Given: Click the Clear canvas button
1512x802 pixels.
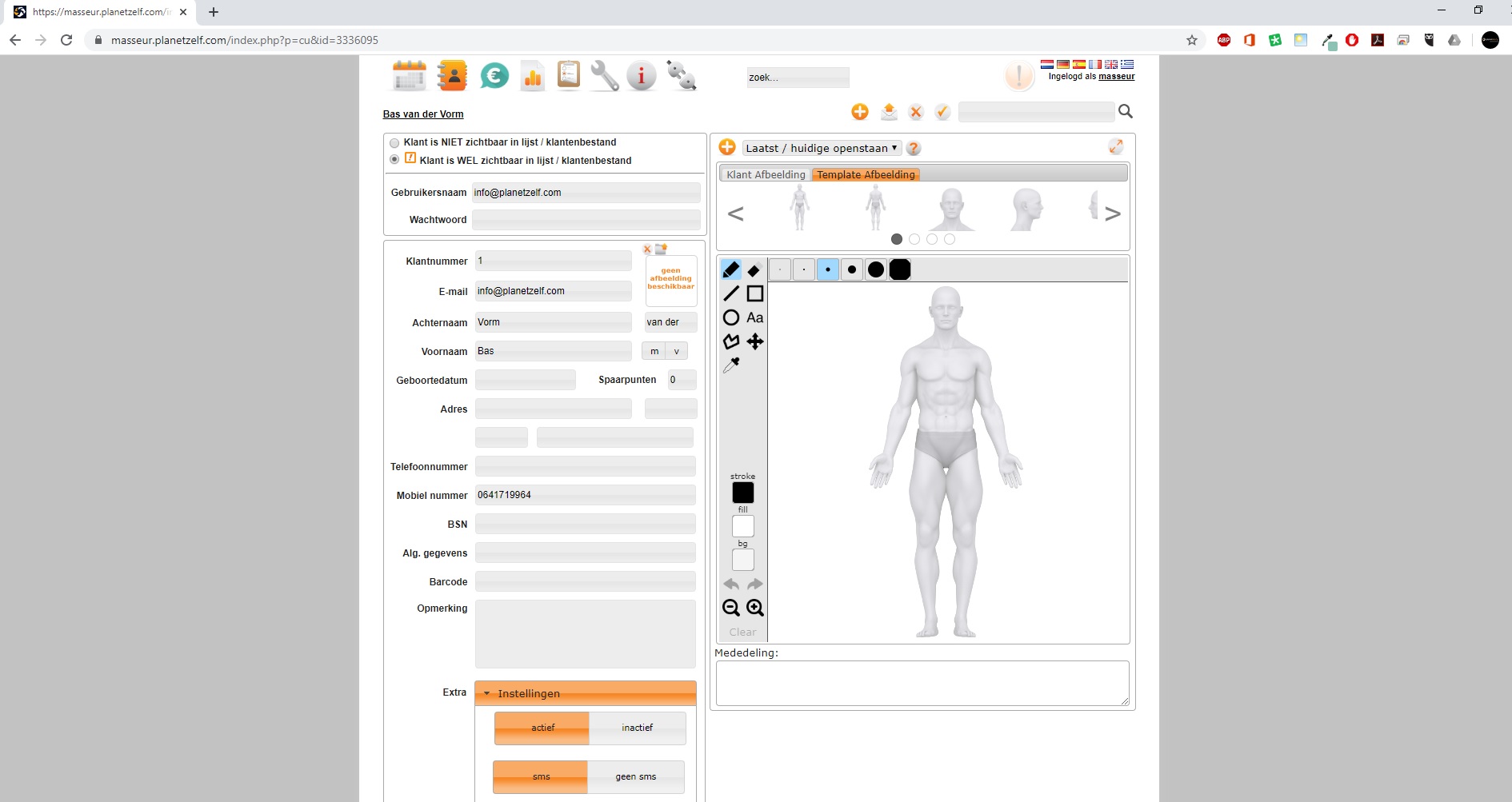Looking at the screenshot, I should coord(742,632).
